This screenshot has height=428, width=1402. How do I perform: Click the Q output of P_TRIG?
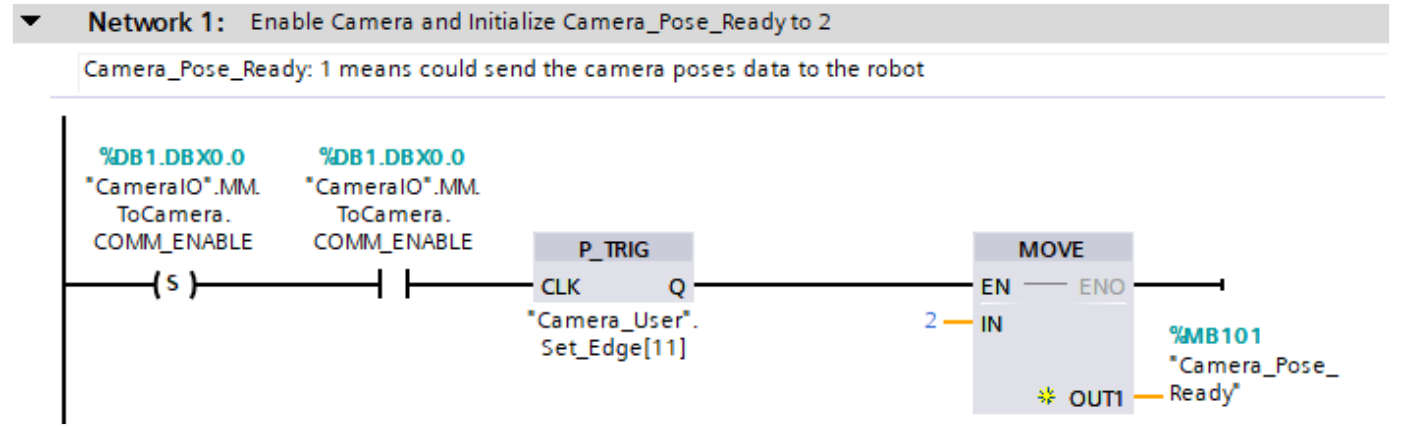[675, 287]
